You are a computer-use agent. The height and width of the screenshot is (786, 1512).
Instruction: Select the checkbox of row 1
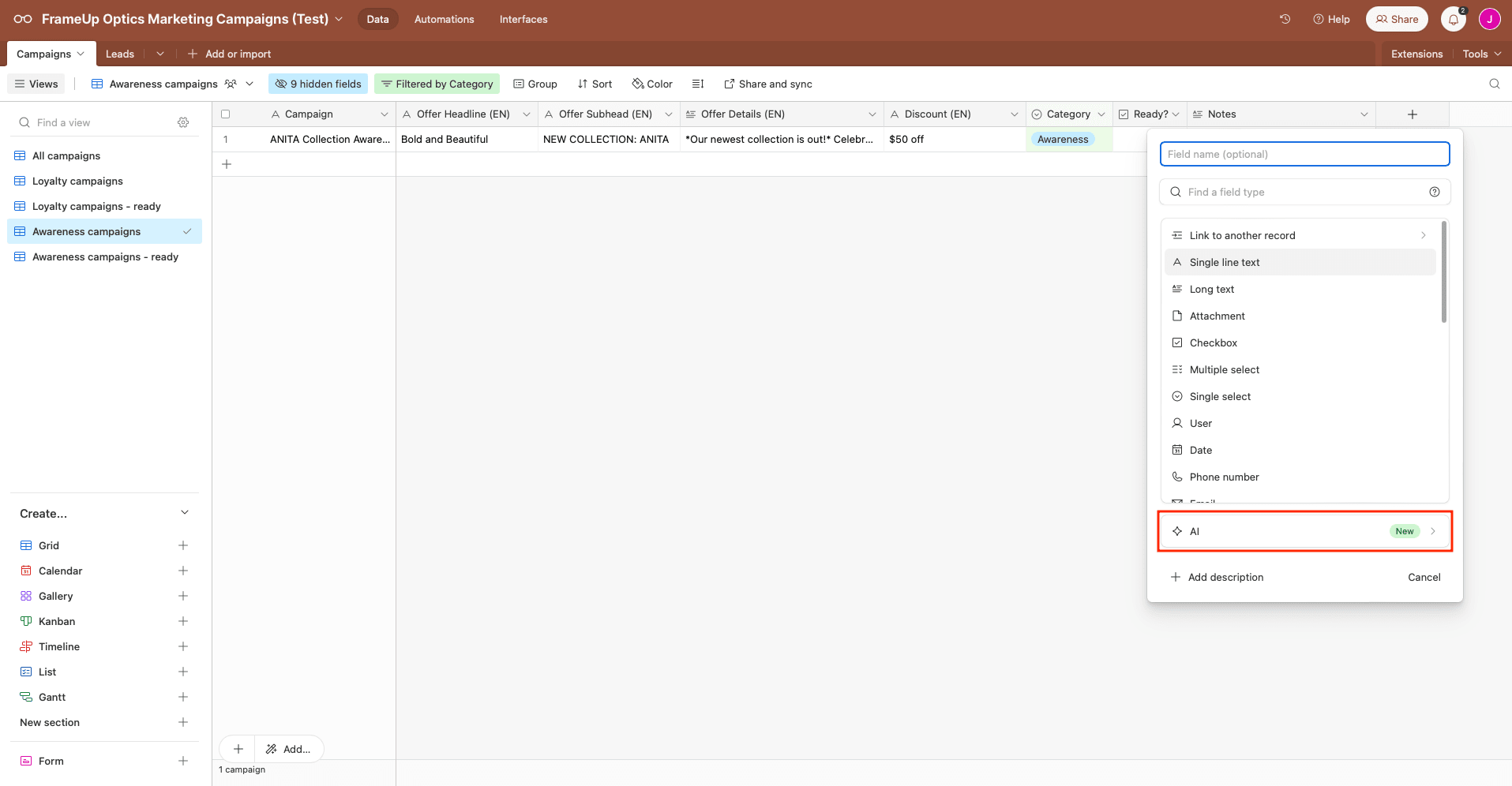(x=226, y=139)
